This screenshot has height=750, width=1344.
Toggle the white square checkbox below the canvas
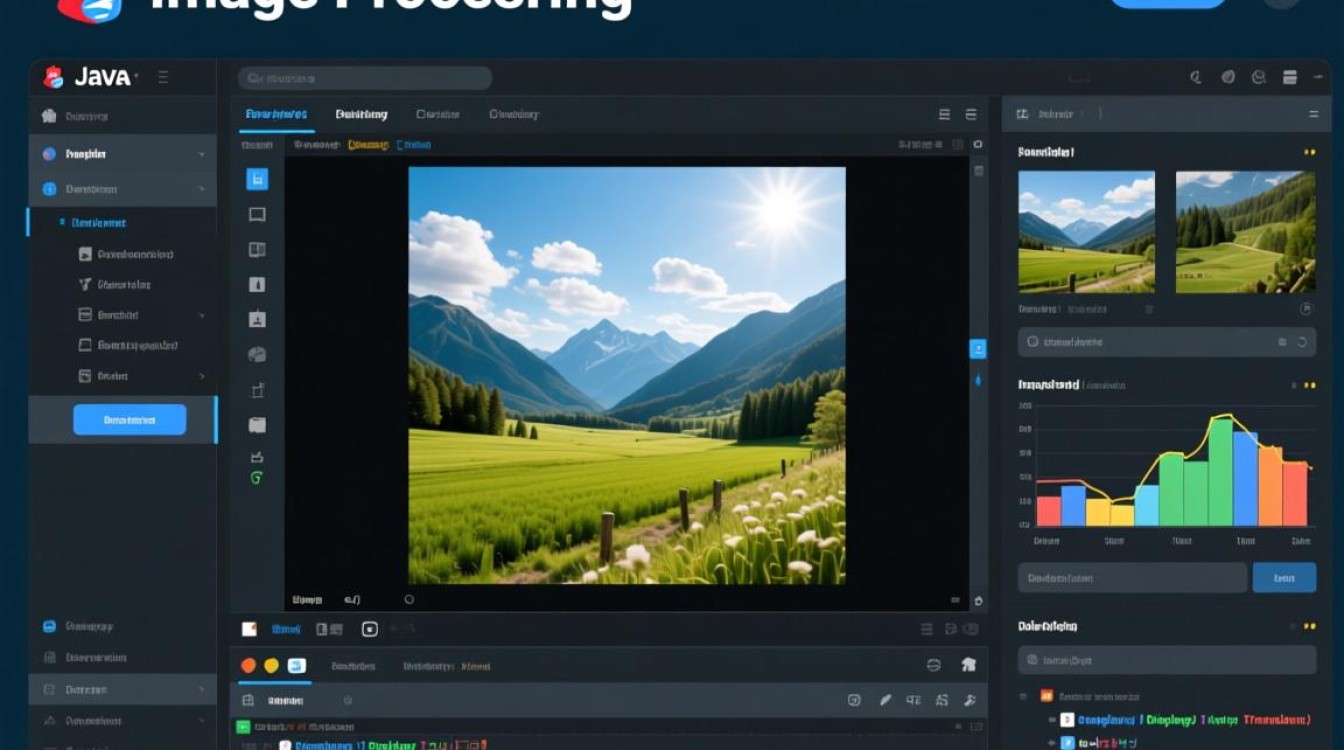[x=250, y=629]
